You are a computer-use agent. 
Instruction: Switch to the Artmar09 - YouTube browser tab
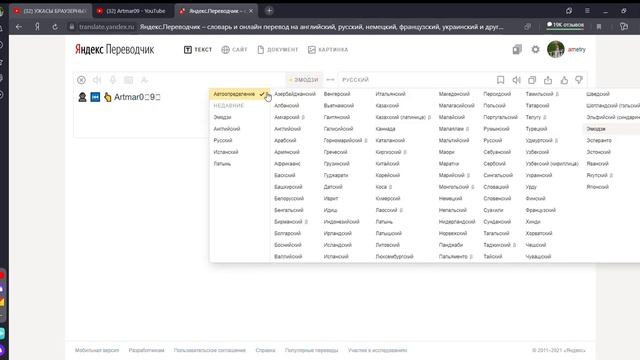pos(133,11)
